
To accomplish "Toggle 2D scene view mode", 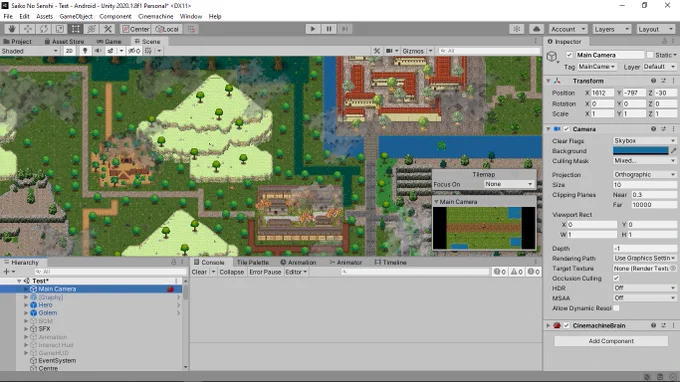I will click(69, 51).
